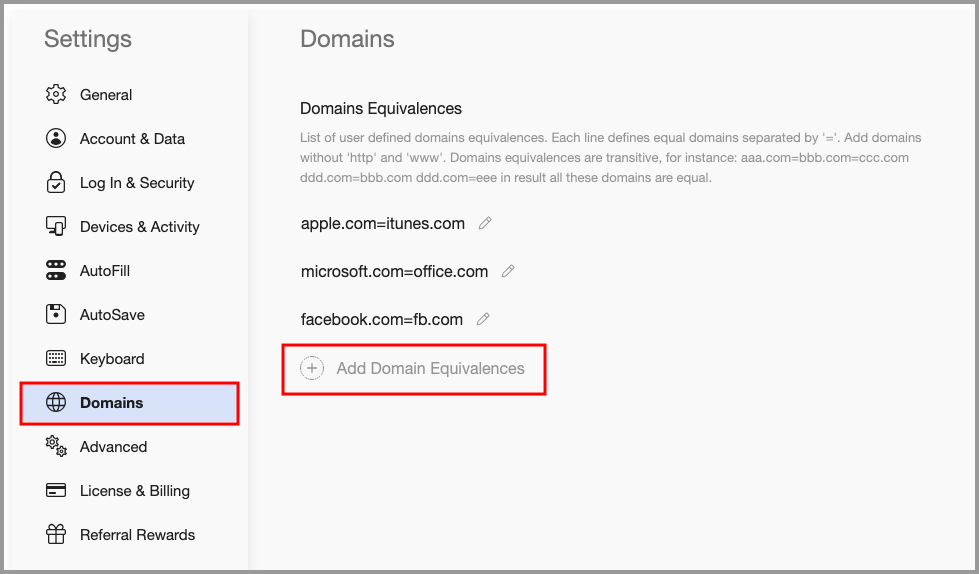
Task: Select the microsoft.com=office.com entry text
Action: click(x=395, y=272)
